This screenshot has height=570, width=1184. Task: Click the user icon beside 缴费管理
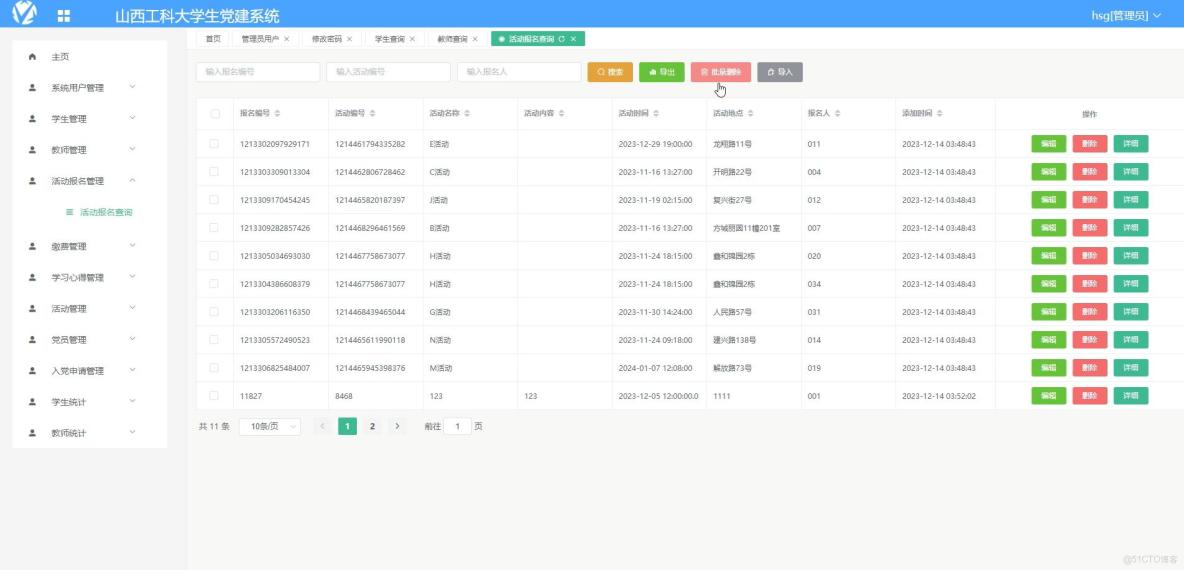click(x=32, y=246)
